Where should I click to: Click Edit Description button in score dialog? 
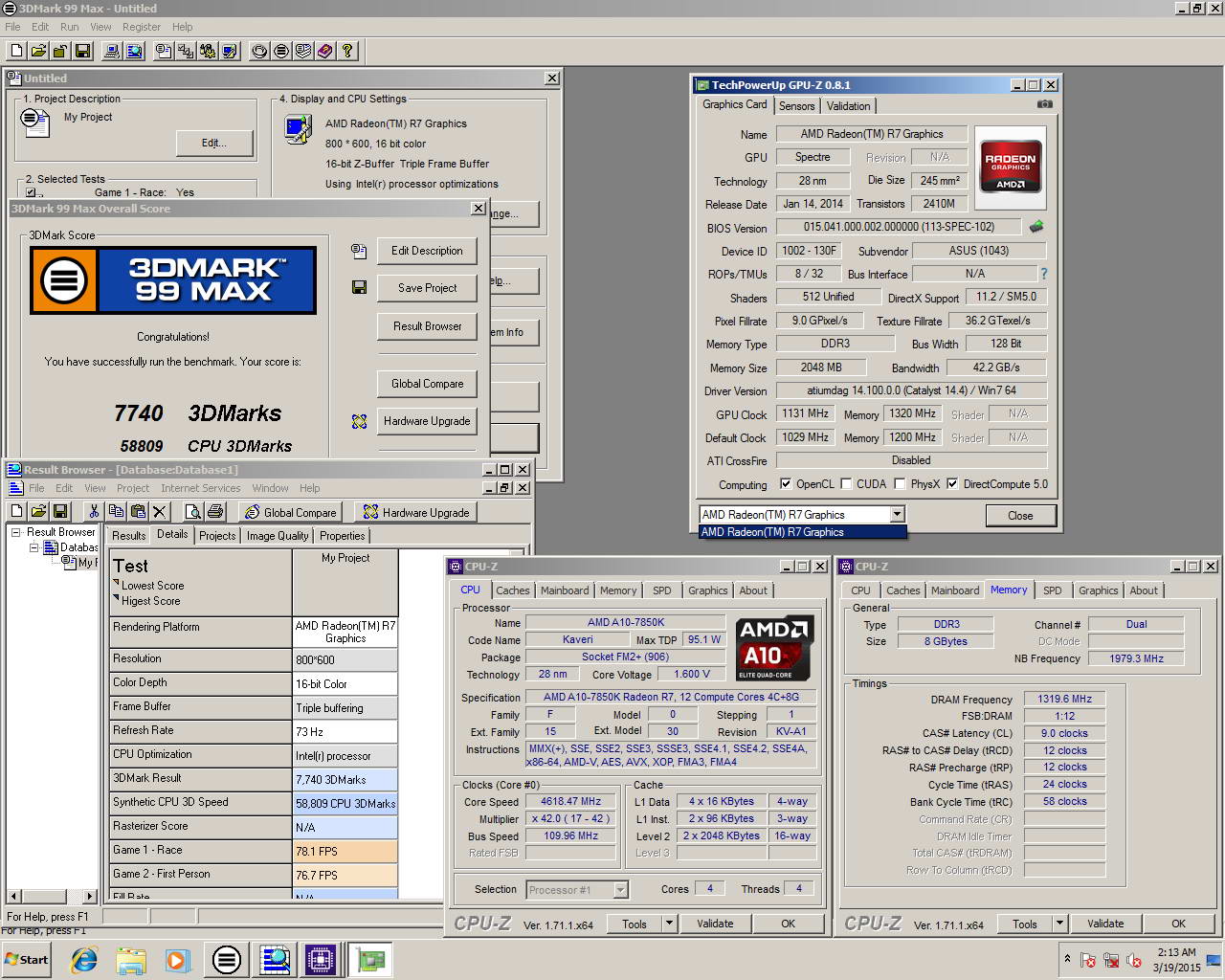pyautogui.click(x=427, y=251)
